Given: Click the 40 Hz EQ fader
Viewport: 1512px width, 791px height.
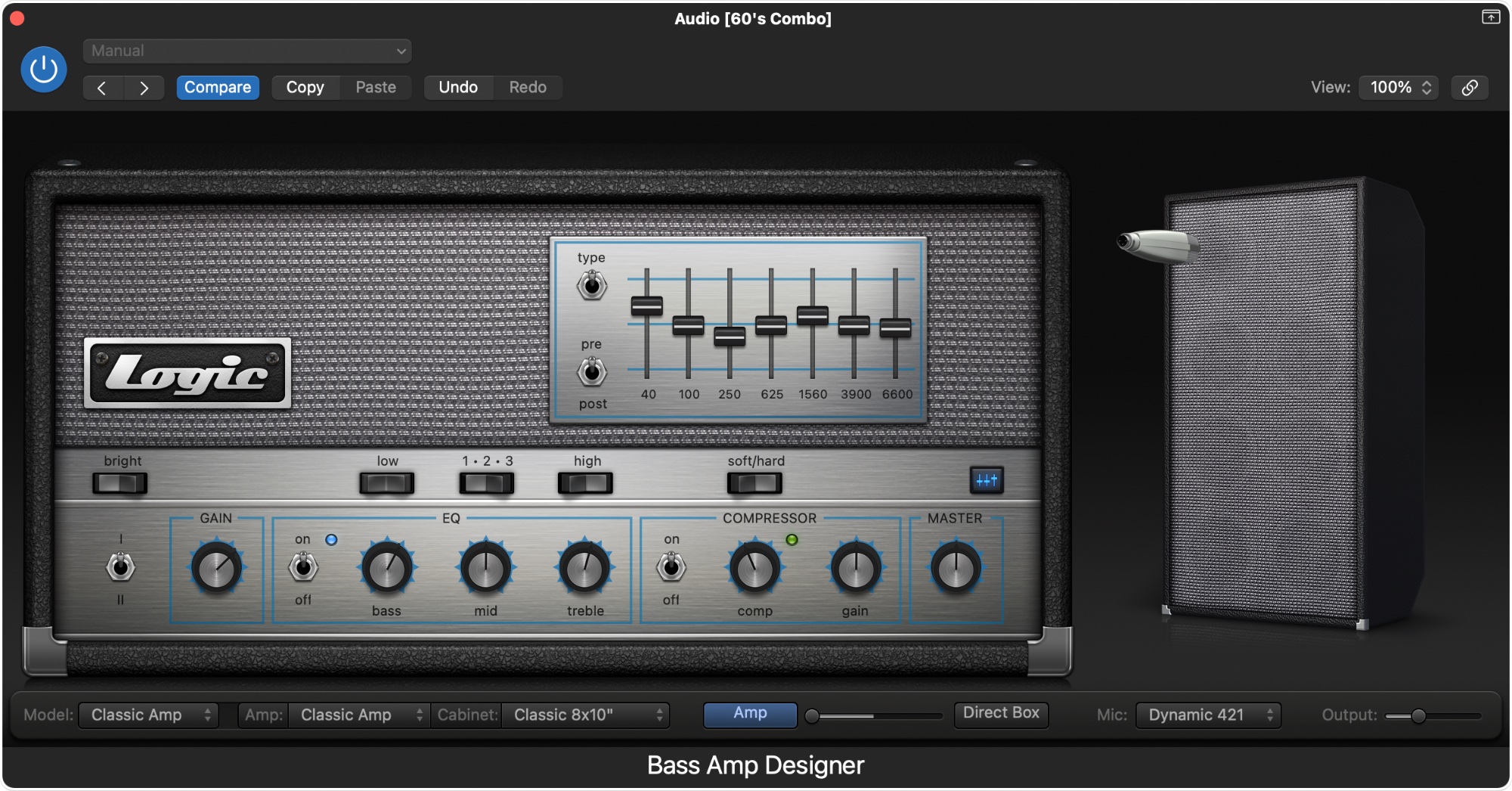Looking at the screenshot, I should point(647,306).
